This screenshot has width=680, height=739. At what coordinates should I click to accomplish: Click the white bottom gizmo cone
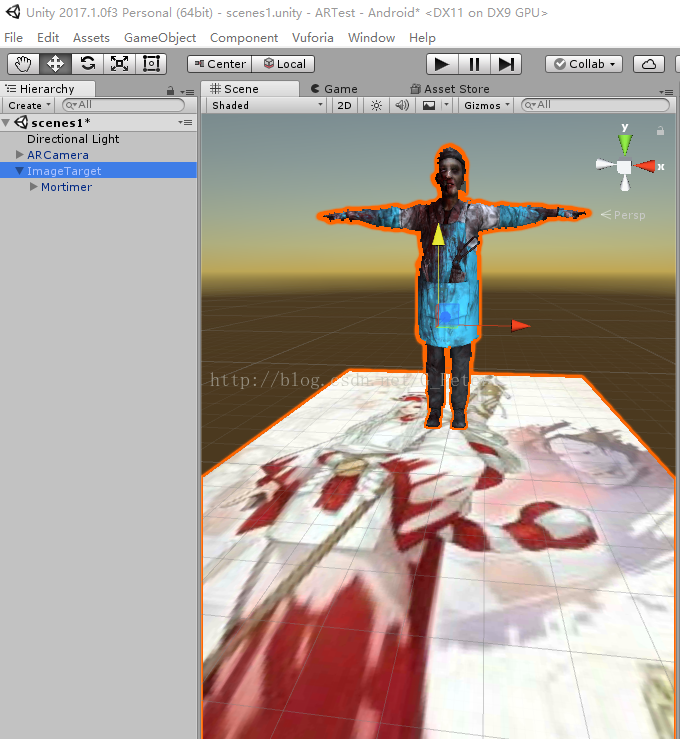coord(625,182)
